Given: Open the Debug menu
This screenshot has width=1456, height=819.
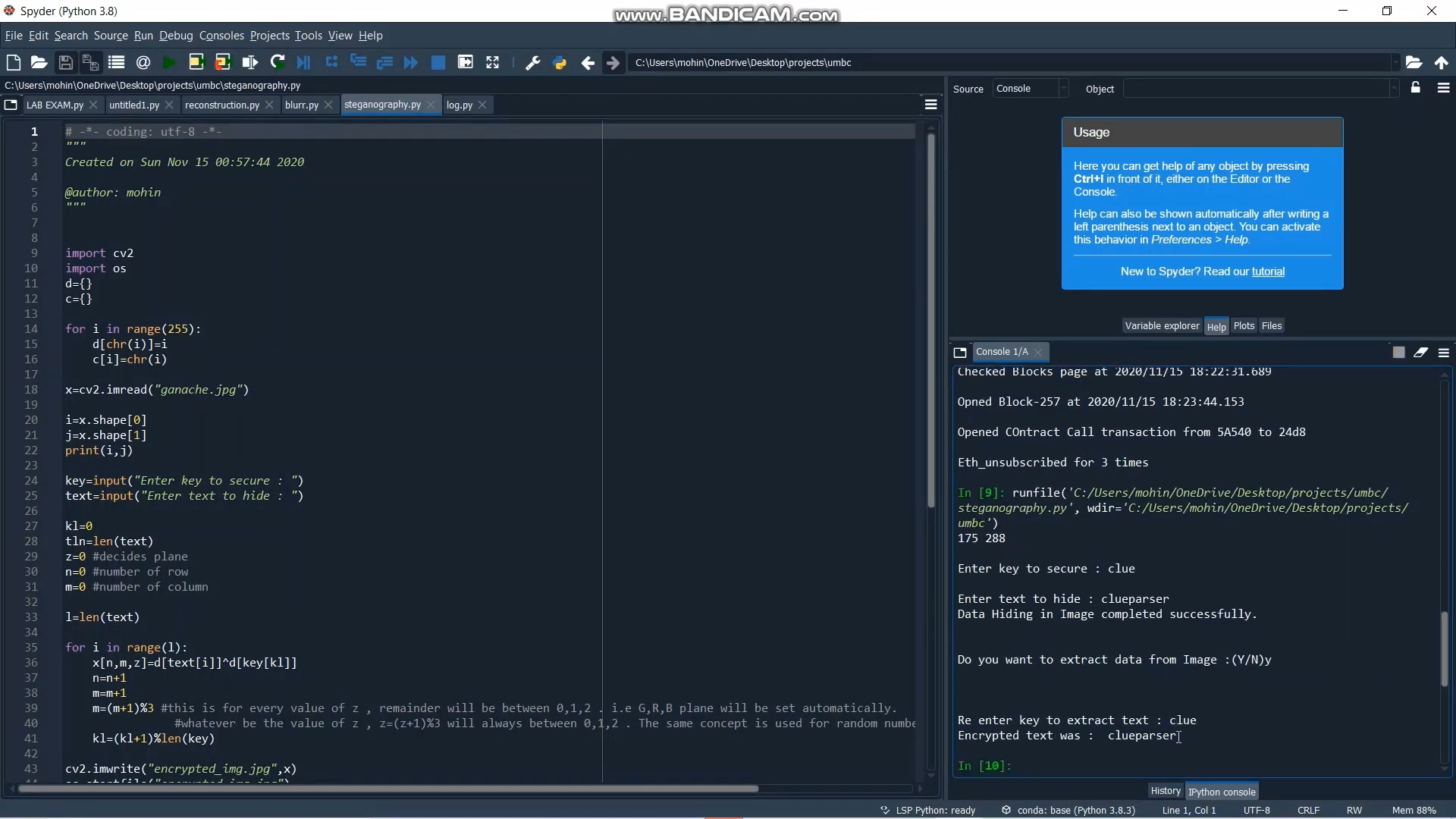Looking at the screenshot, I should 176,36.
